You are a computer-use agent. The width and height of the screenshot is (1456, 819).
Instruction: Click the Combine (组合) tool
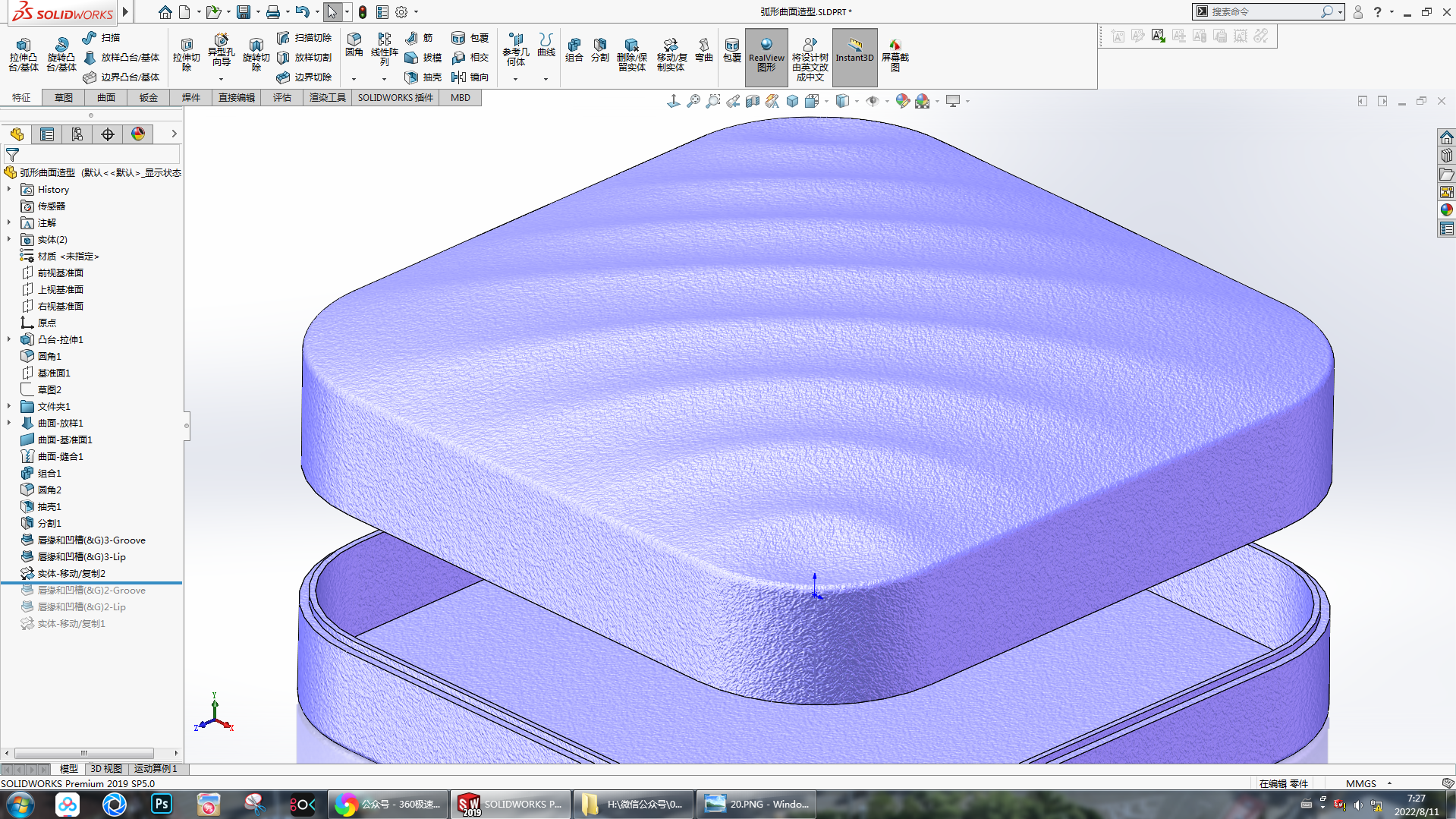[574, 50]
